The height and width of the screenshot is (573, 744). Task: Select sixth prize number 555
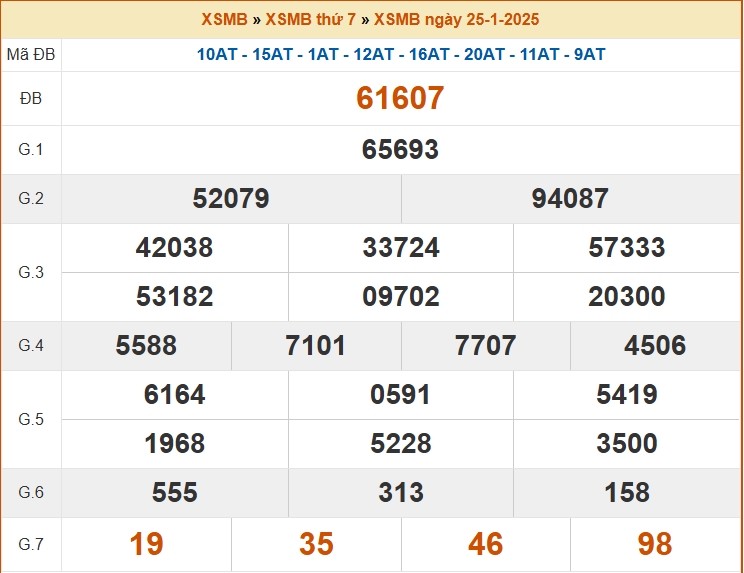[x=174, y=492]
